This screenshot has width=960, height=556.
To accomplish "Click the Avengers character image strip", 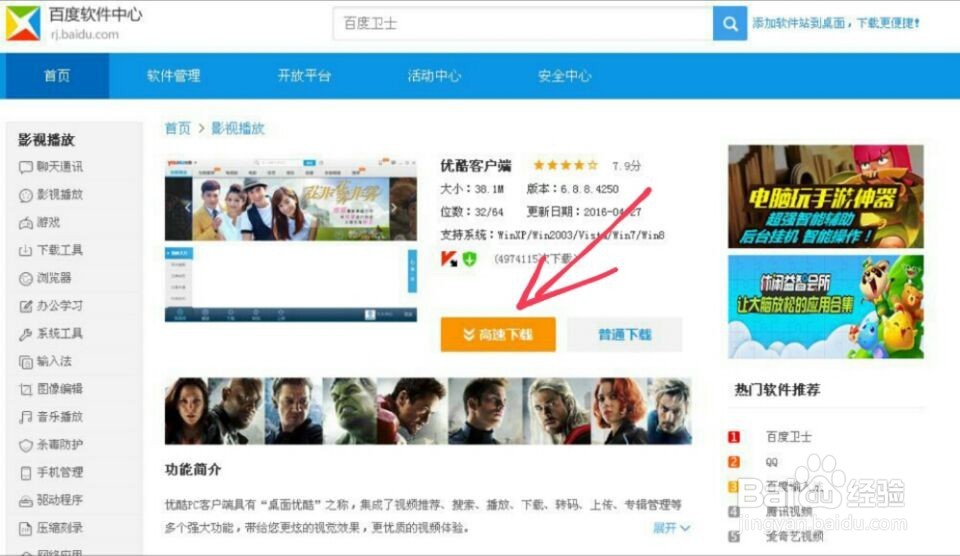I will (x=428, y=411).
